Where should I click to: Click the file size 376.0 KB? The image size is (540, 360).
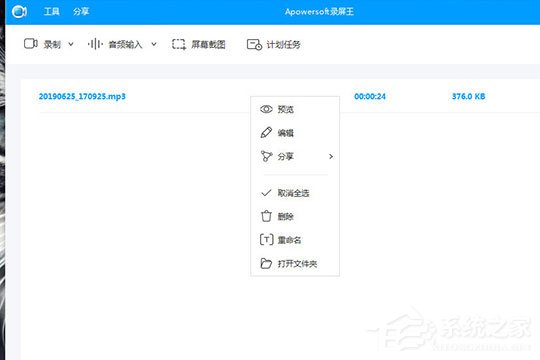pos(468,96)
